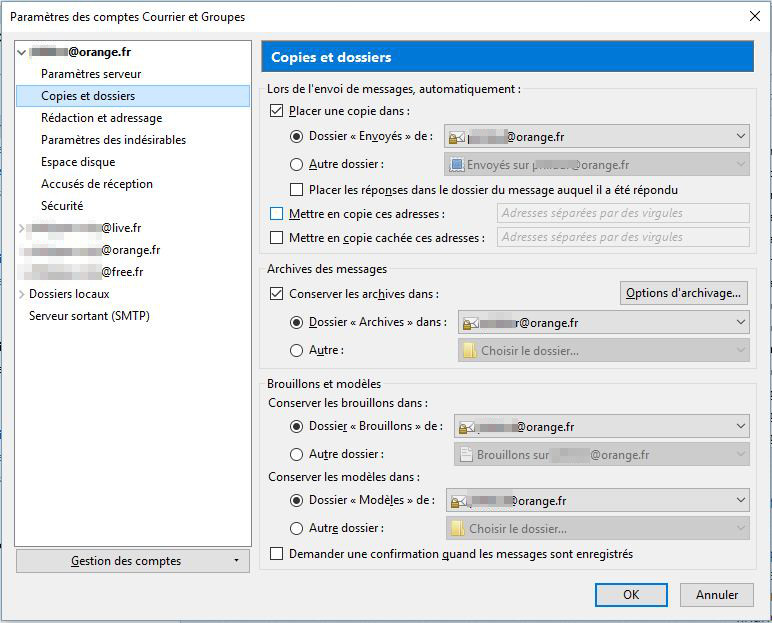Expand the @live.fr account node
Screen dimensions: 772x623
[x=22, y=228]
